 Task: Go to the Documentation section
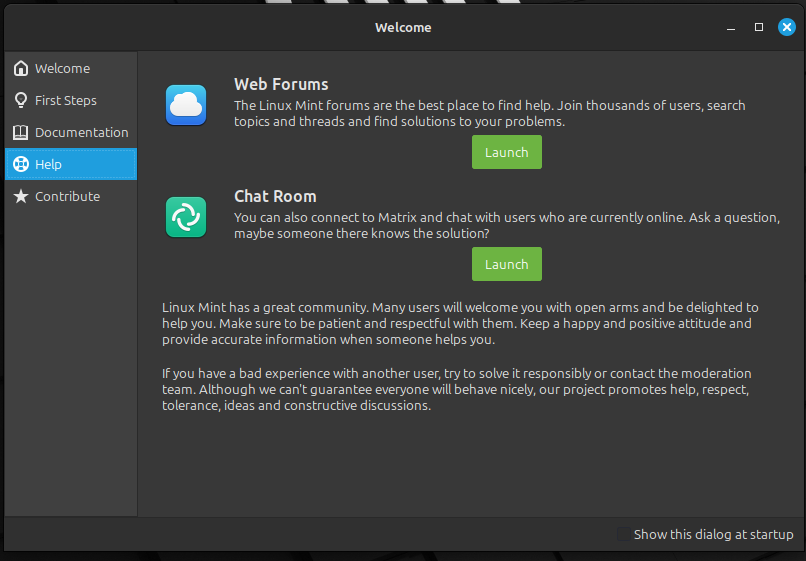point(71,132)
